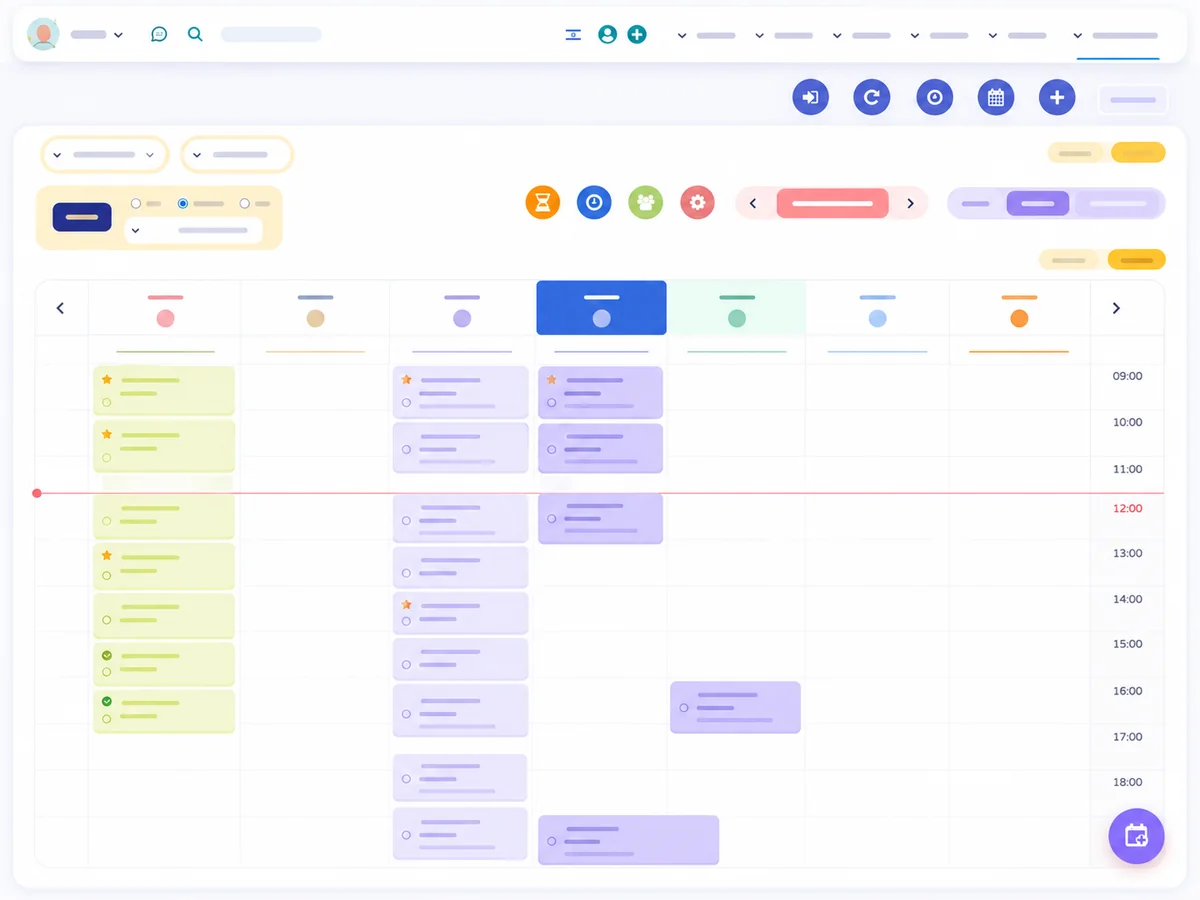The image size is (1200, 900).
Task: Open the calendar icon in top toolbar
Action: click(995, 97)
